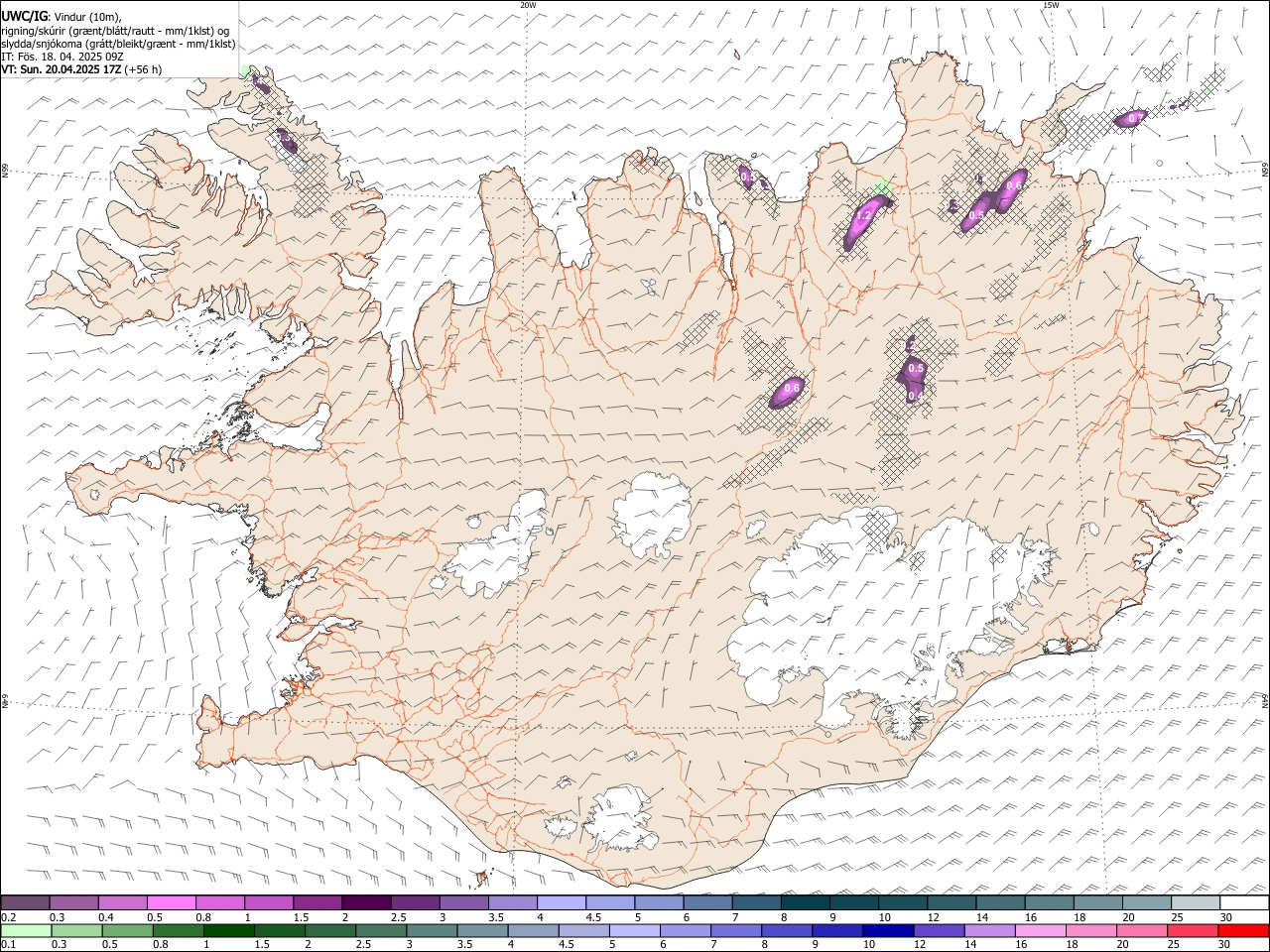Screen dimensions: 1270x952
Task: Select the bright pink 0.5 swatch in the upper legend row
Action: click(172, 903)
